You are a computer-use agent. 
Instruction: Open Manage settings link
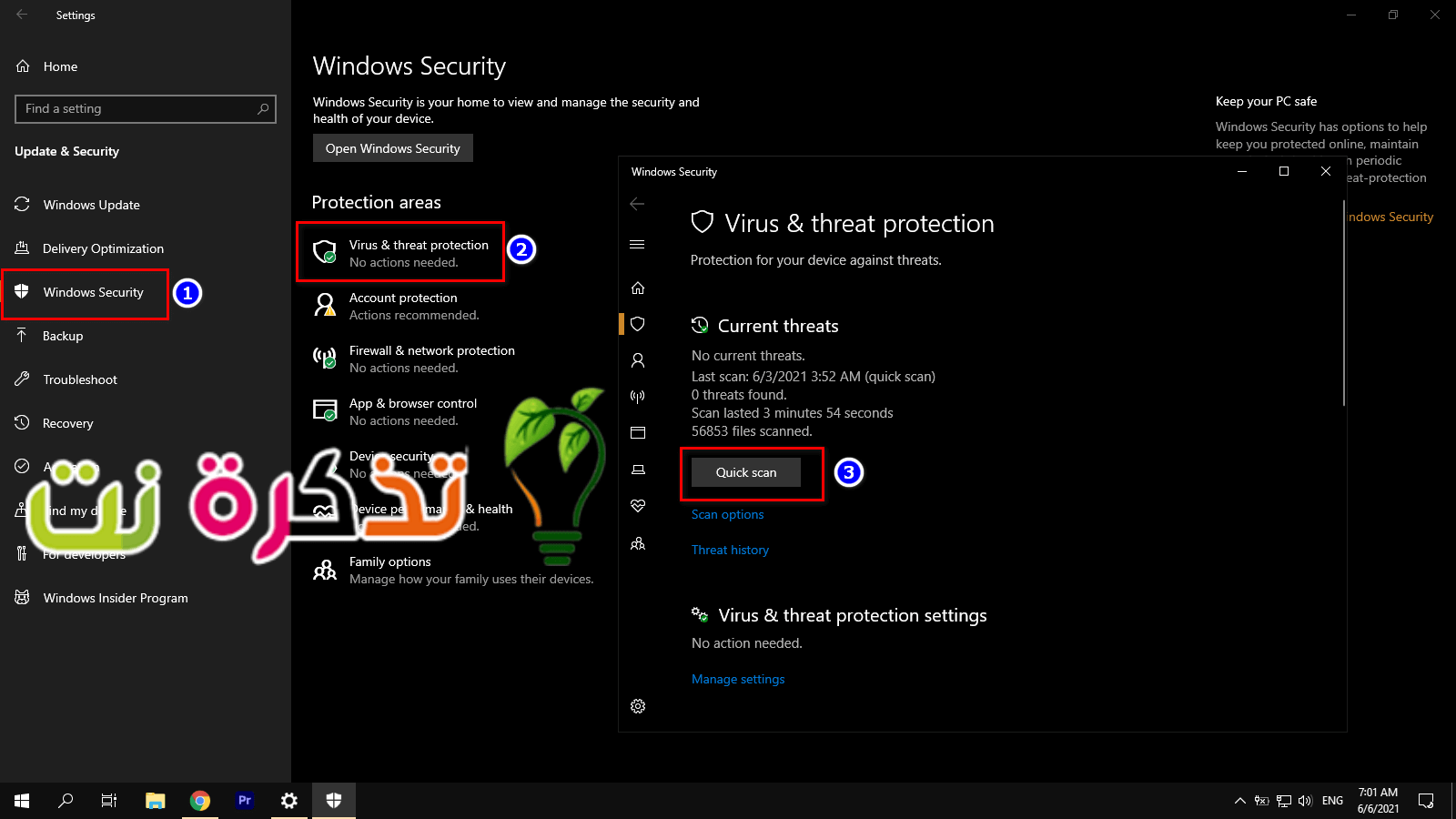tap(738, 679)
